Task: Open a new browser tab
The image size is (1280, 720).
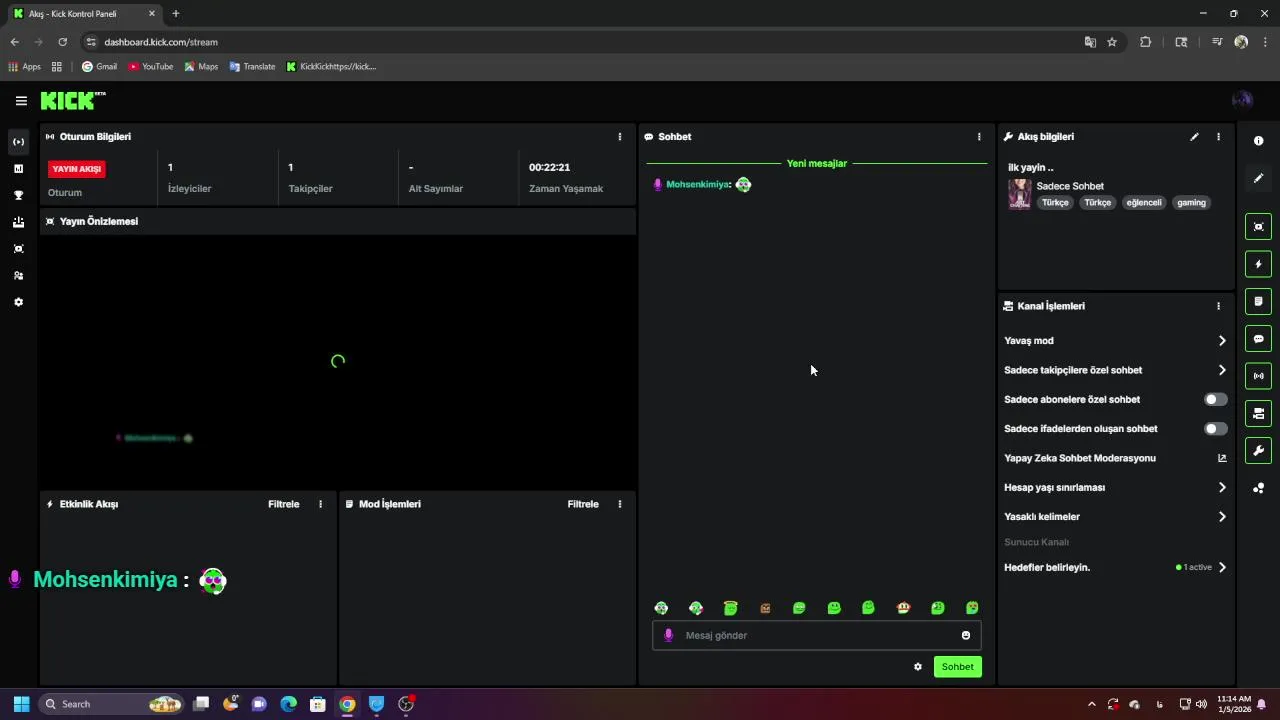Action: [176, 14]
